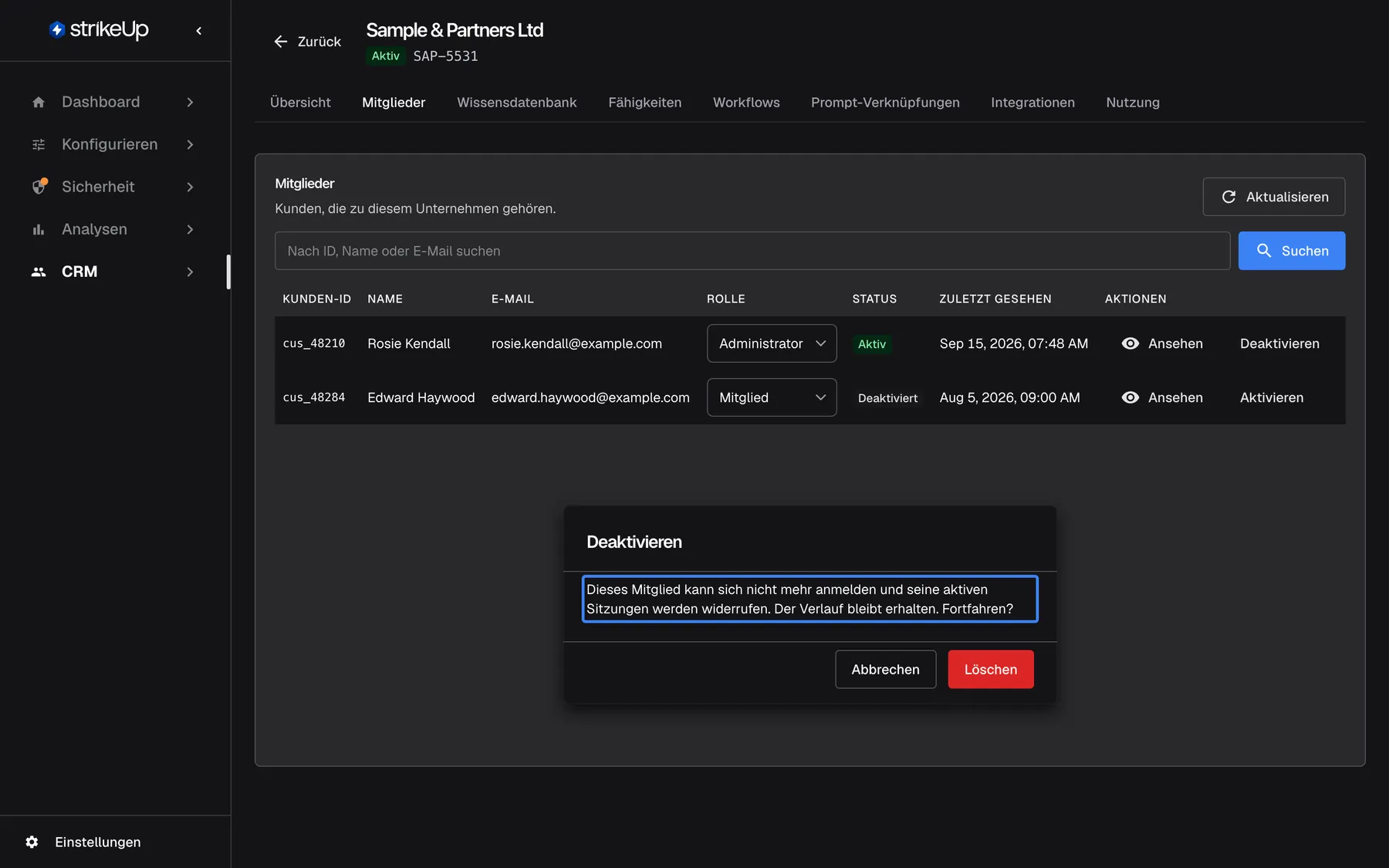The height and width of the screenshot is (868, 1389).
Task: Switch to the Übersicht tab
Action: click(x=300, y=103)
